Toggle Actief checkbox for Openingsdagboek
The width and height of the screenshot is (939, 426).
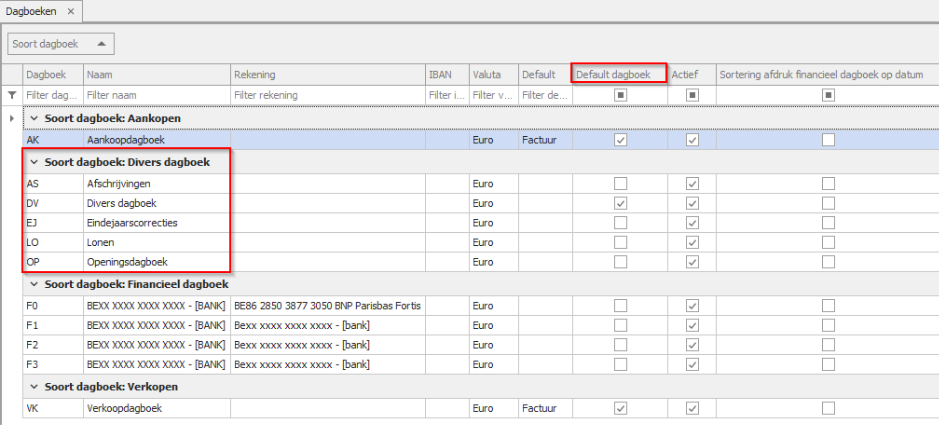pos(692,262)
